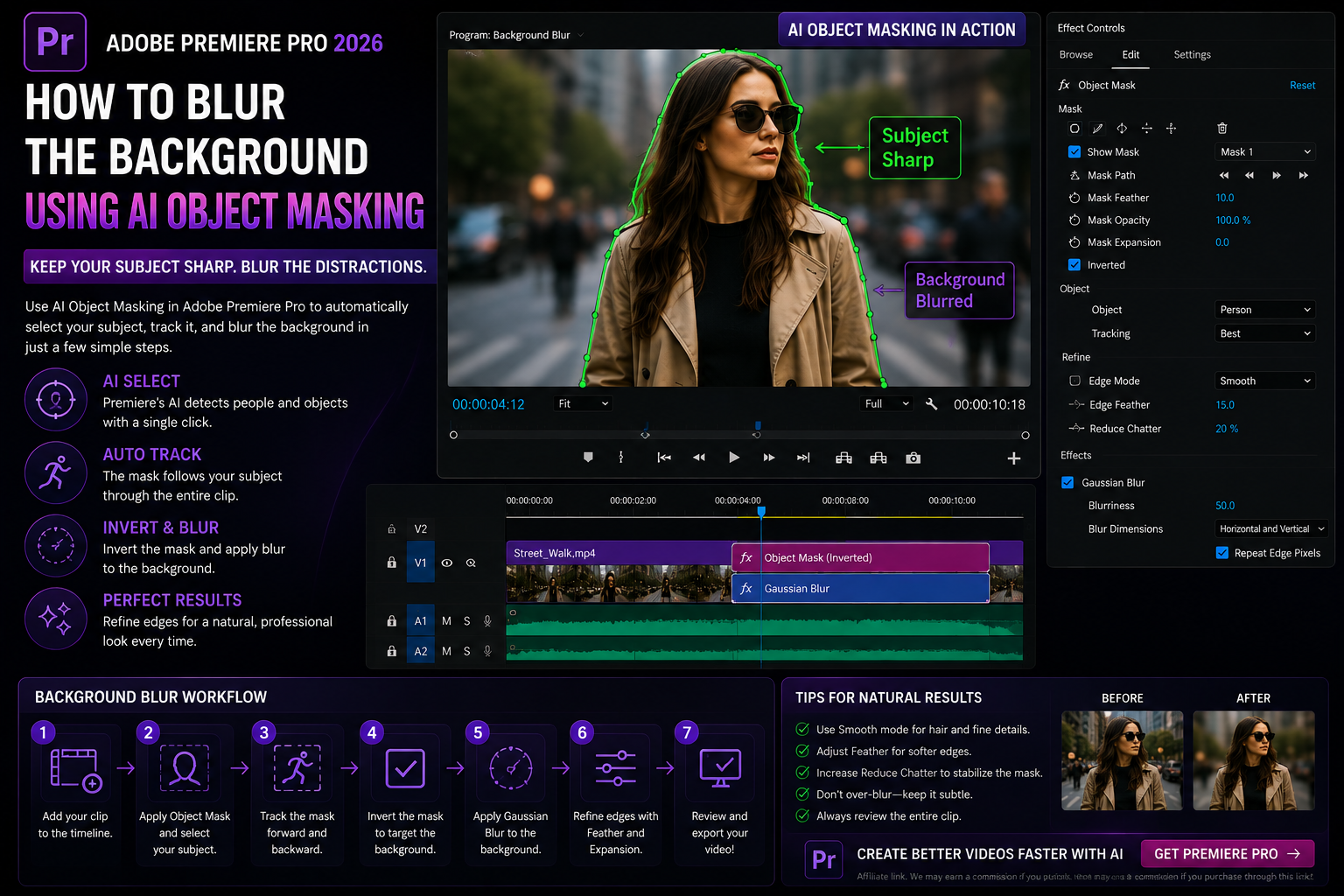The width and height of the screenshot is (1344, 896).
Task: Disable the Gaussian Blur effect checkbox
Action: point(1067,482)
